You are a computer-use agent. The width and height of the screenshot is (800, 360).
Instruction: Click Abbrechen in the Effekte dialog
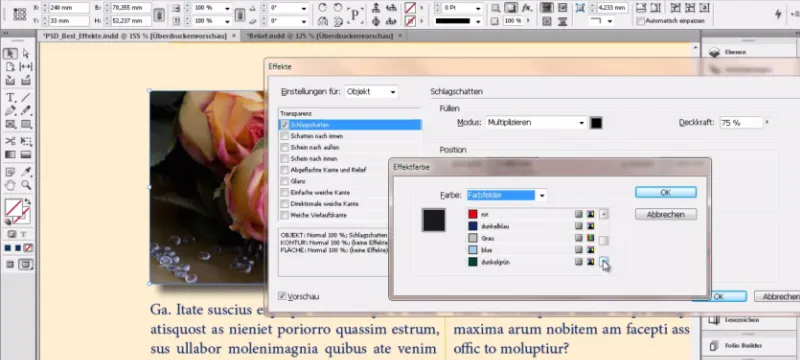[x=778, y=296]
